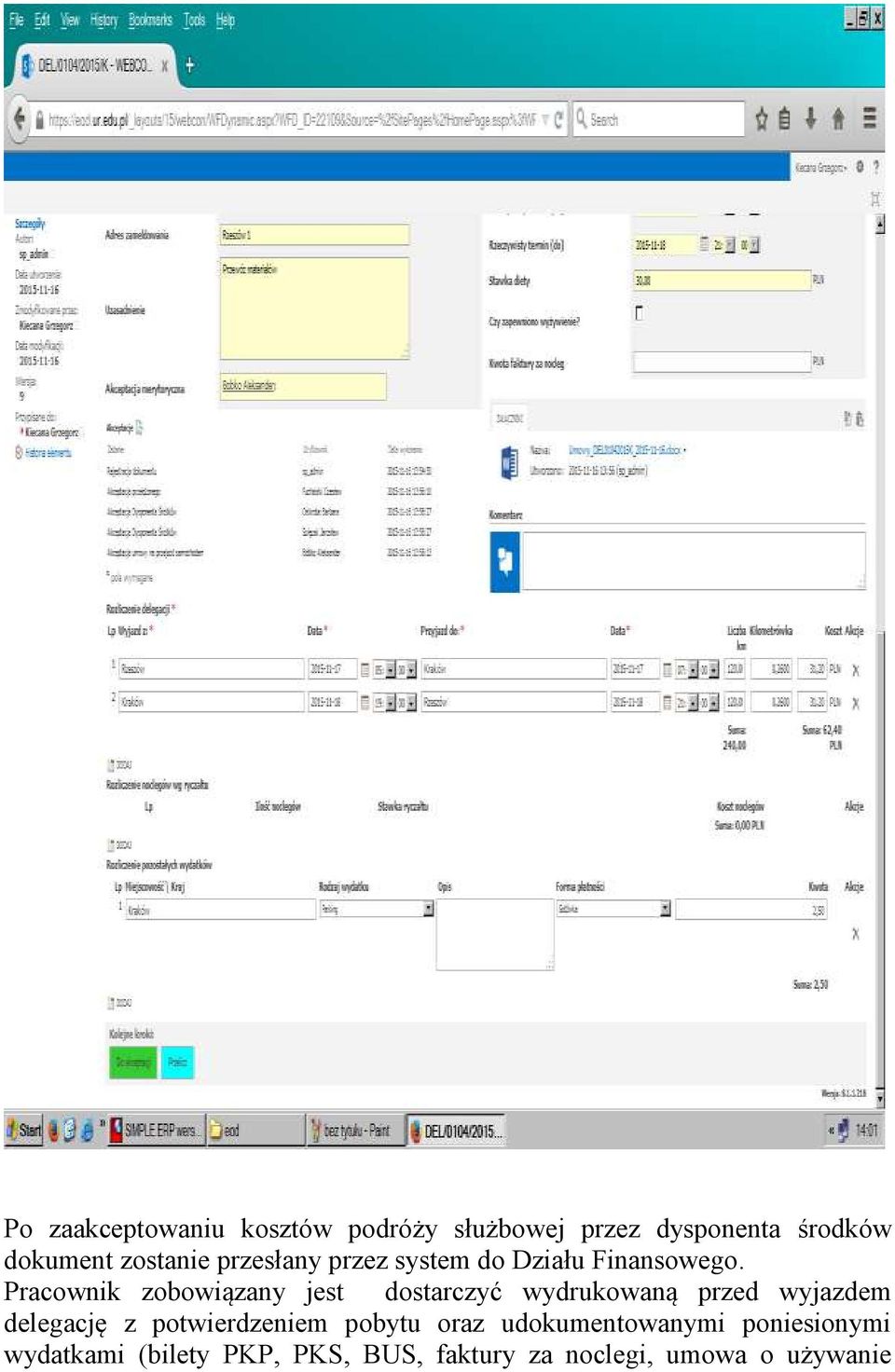The height and width of the screenshot is (1372, 895).
Task: Open departure date calendar in row 2
Action: click(365, 702)
